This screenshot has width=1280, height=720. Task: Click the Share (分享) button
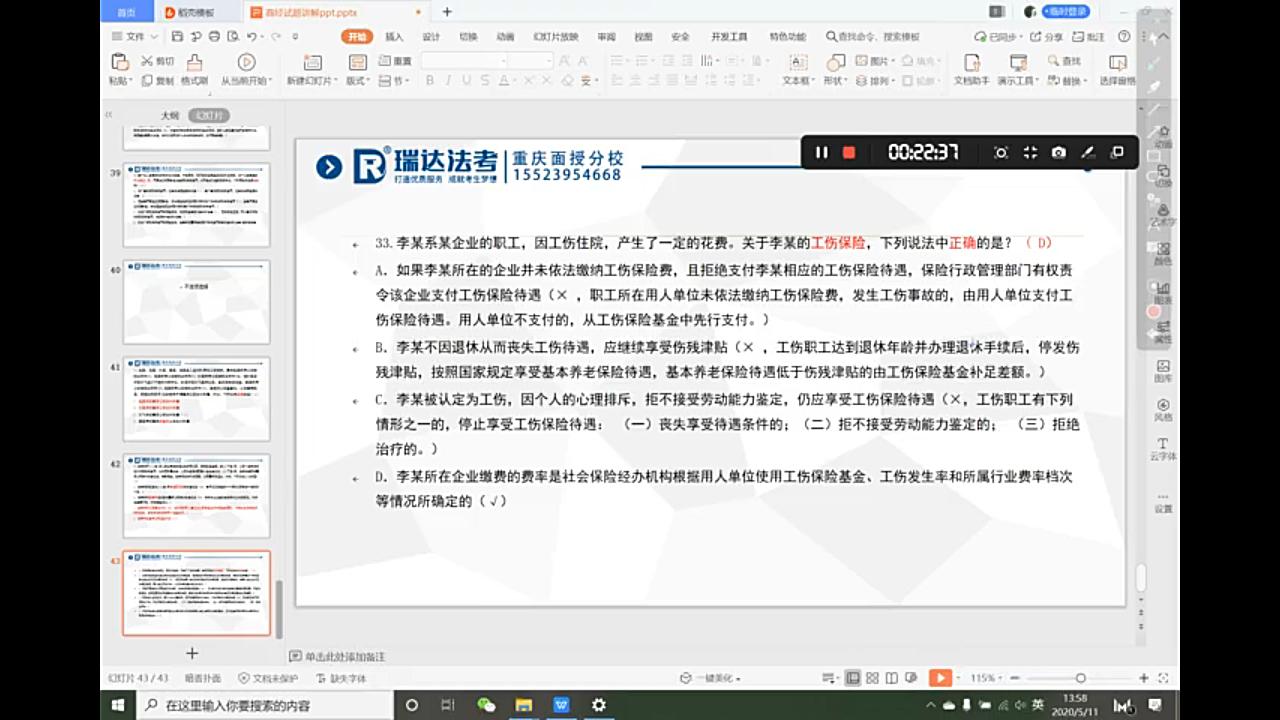point(1047,36)
